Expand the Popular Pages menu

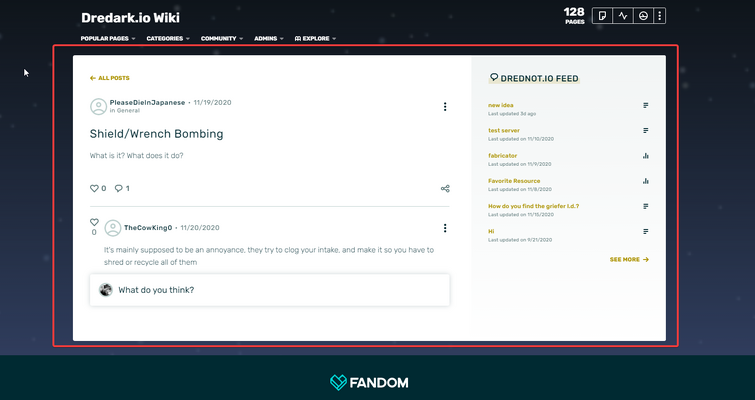tap(108, 39)
